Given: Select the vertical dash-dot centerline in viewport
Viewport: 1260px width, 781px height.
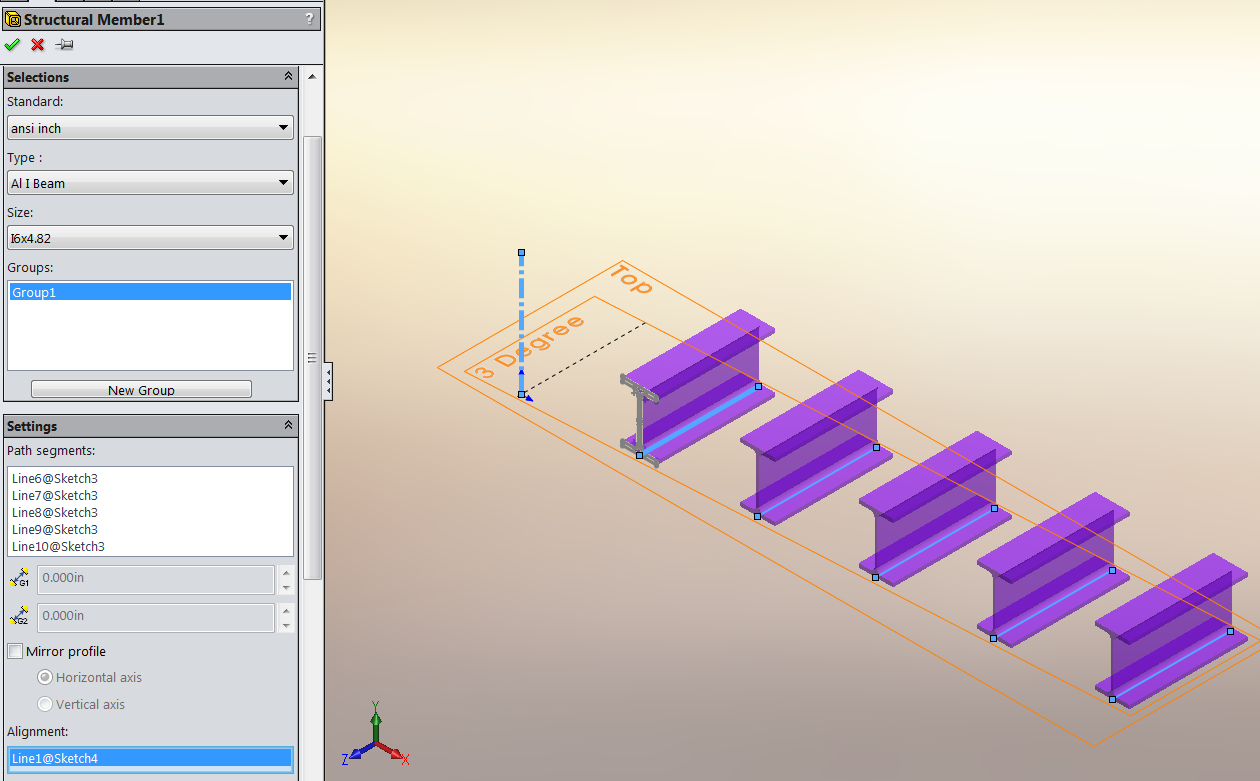Looking at the screenshot, I should pyautogui.click(x=521, y=324).
